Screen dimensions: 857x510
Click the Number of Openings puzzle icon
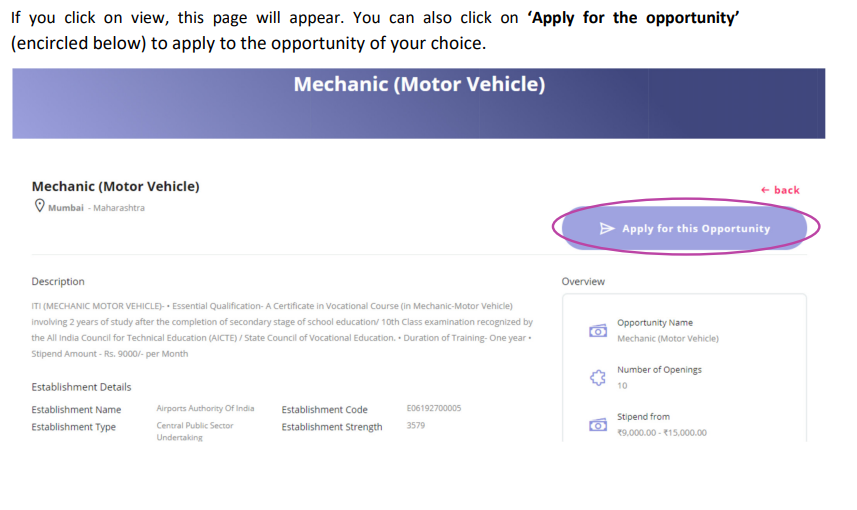598,377
